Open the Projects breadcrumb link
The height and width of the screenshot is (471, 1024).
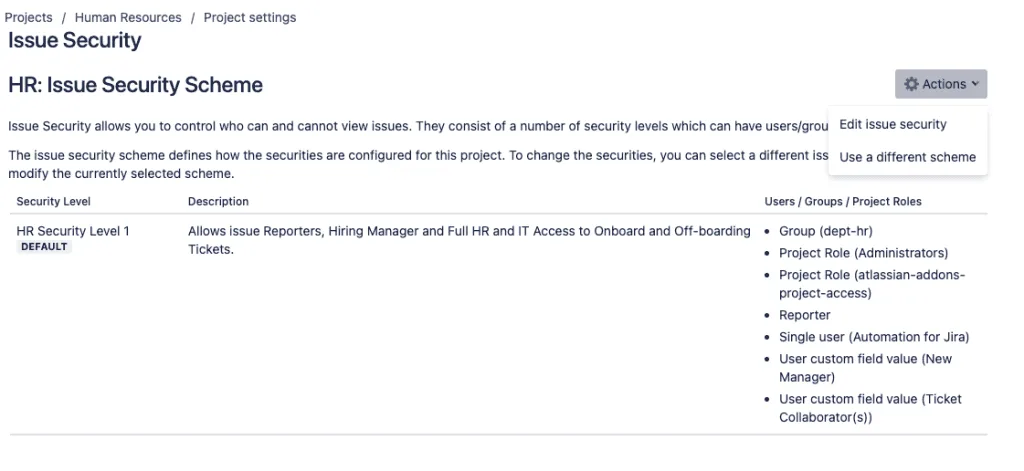[x=29, y=18]
